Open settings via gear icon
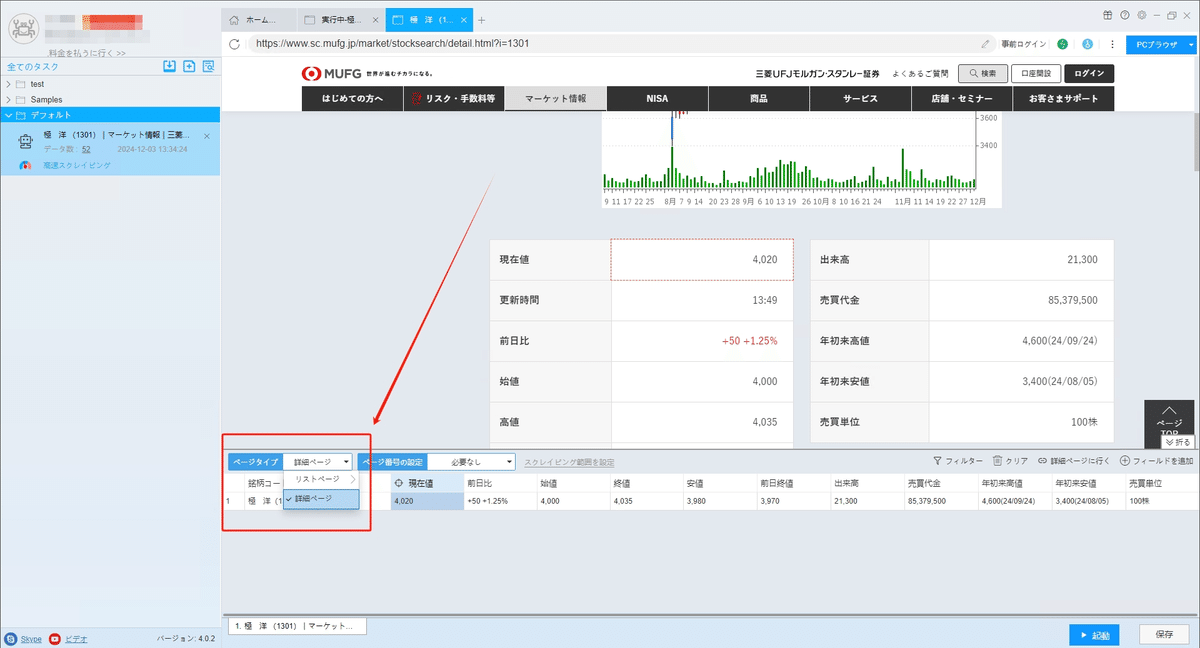The width and height of the screenshot is (1200, 648). point(1141,15)
